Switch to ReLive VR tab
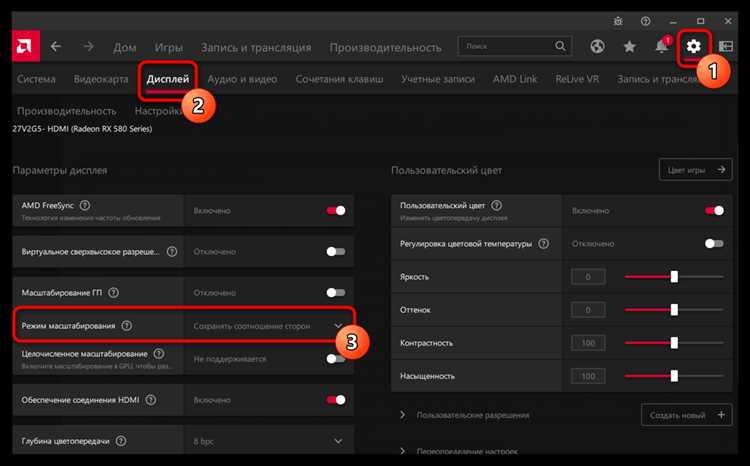Viewport: 750px width, 466px height. (577, 79)
